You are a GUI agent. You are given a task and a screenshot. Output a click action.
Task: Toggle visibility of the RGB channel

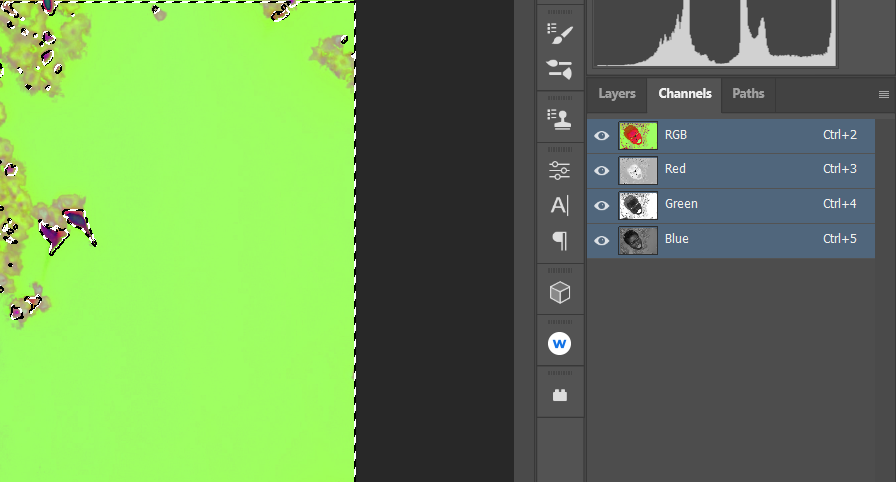(601, 135)
